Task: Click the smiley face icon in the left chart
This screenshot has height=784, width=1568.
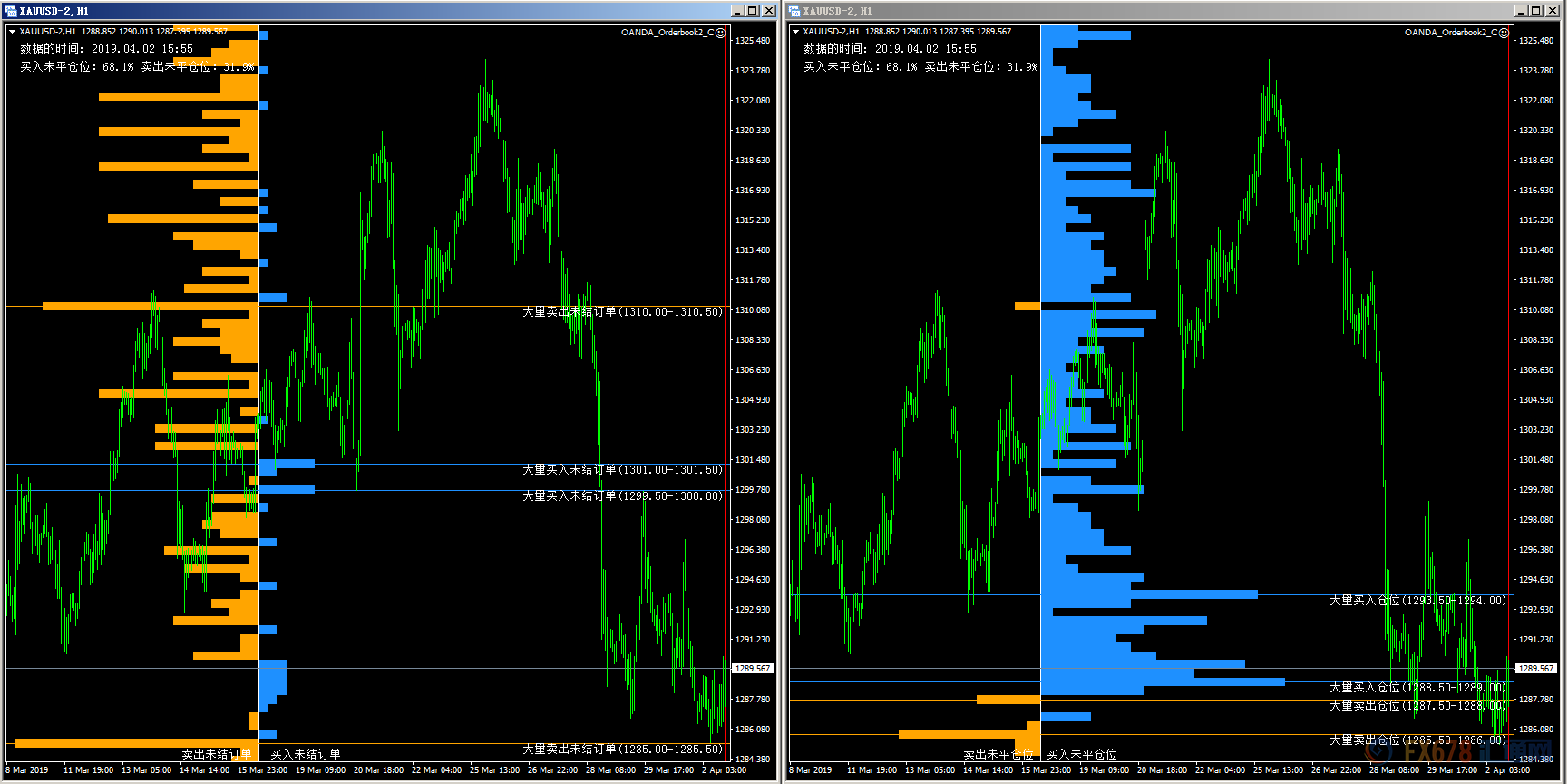Action: (x=721, y=33)
